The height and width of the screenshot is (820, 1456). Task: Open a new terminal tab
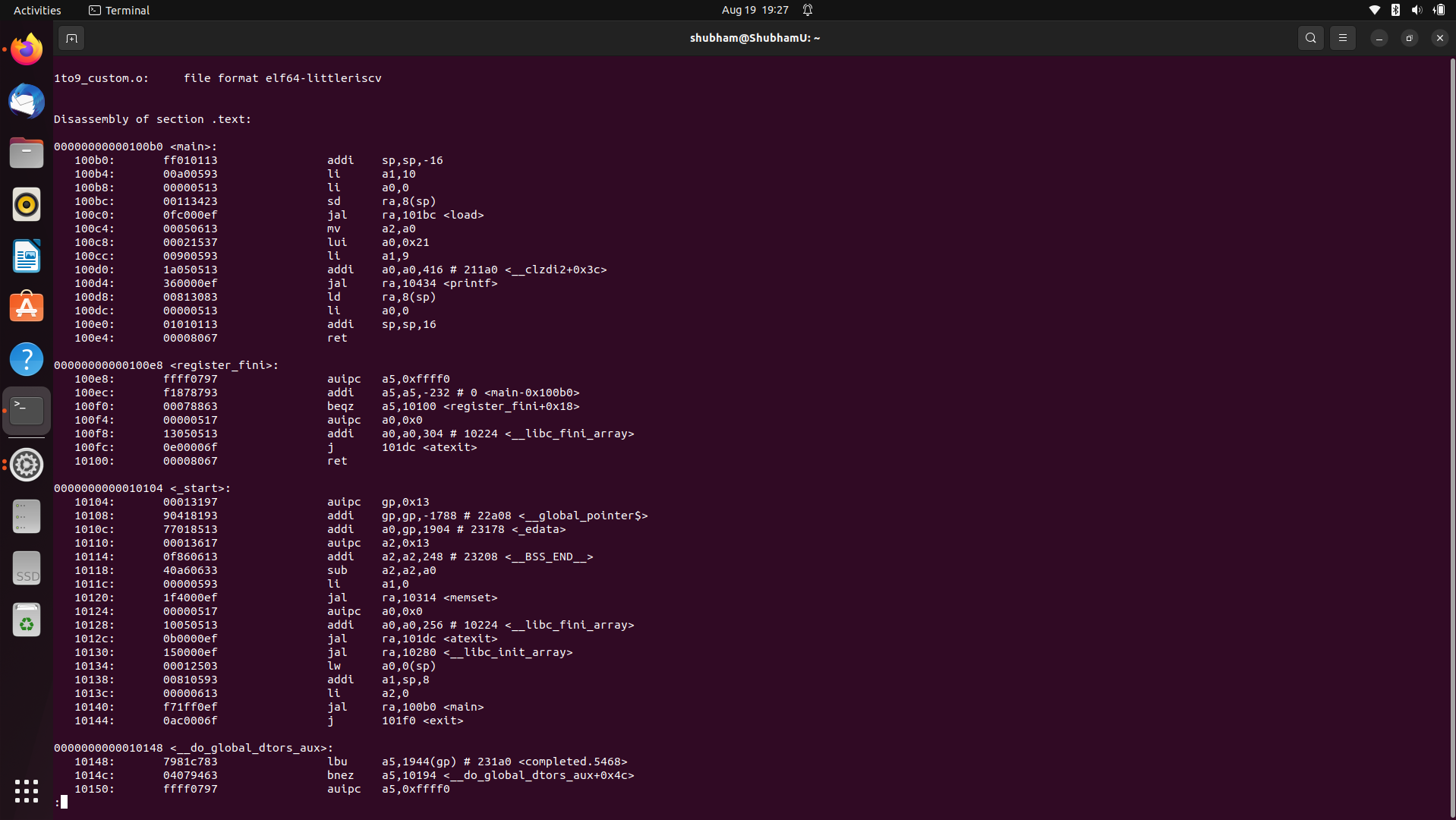click(x=71, y=37)
